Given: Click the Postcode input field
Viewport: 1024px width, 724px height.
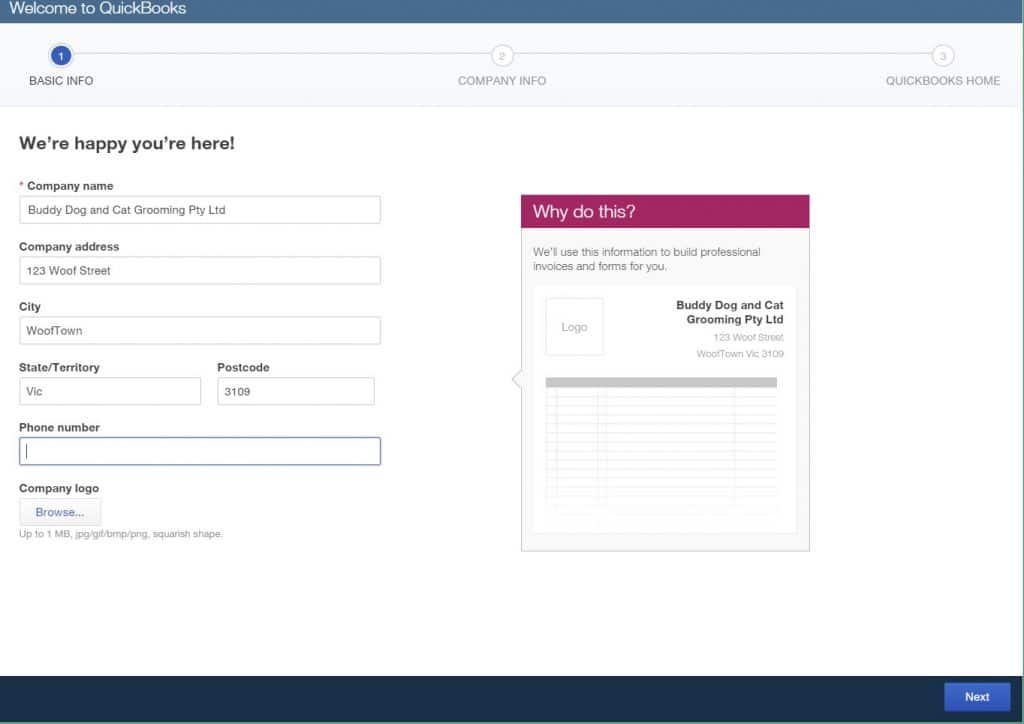Looking at the screenshot, I should [x=296, y=391].
